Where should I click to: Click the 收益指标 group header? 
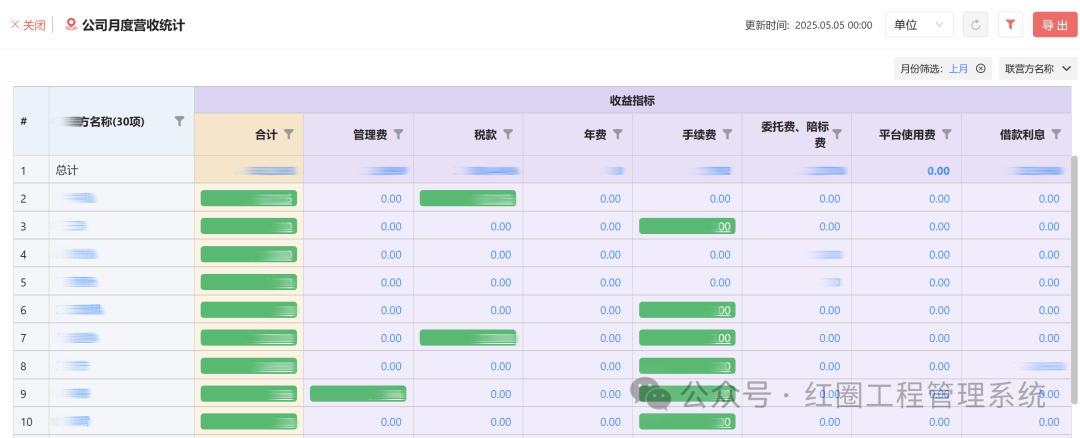[x=632, y=101]
